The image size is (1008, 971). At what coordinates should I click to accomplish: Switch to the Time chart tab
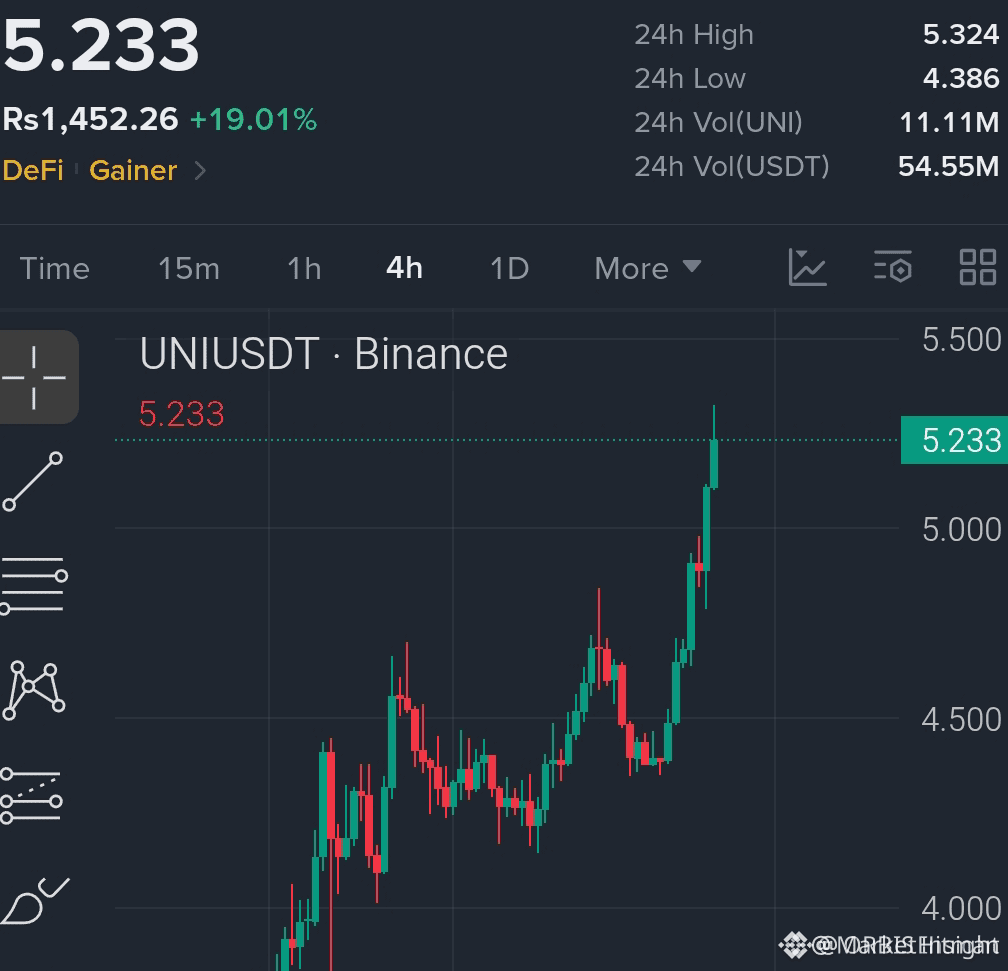[x=55, y=268]
